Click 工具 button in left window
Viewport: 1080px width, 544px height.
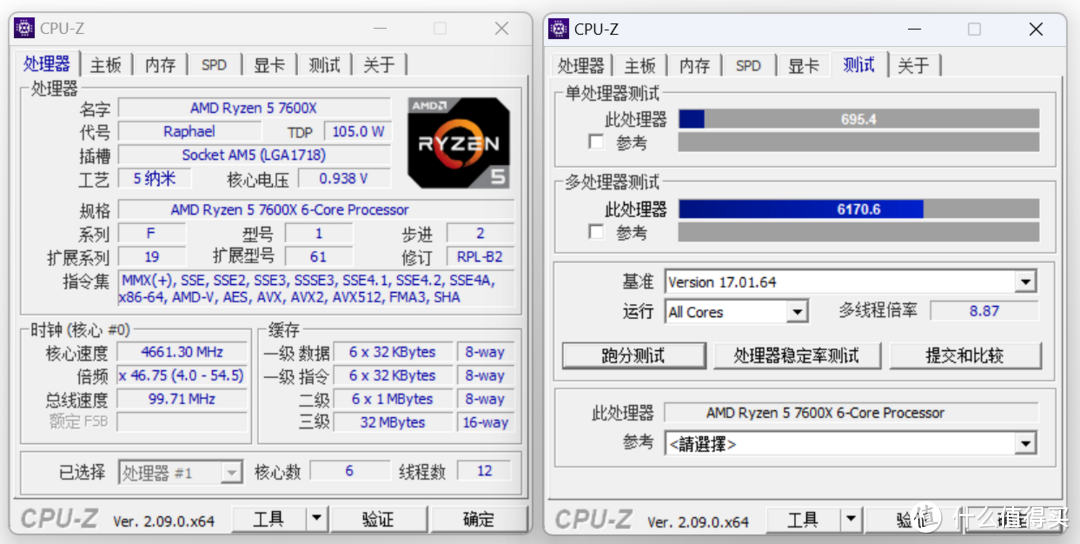pos(269,519)
